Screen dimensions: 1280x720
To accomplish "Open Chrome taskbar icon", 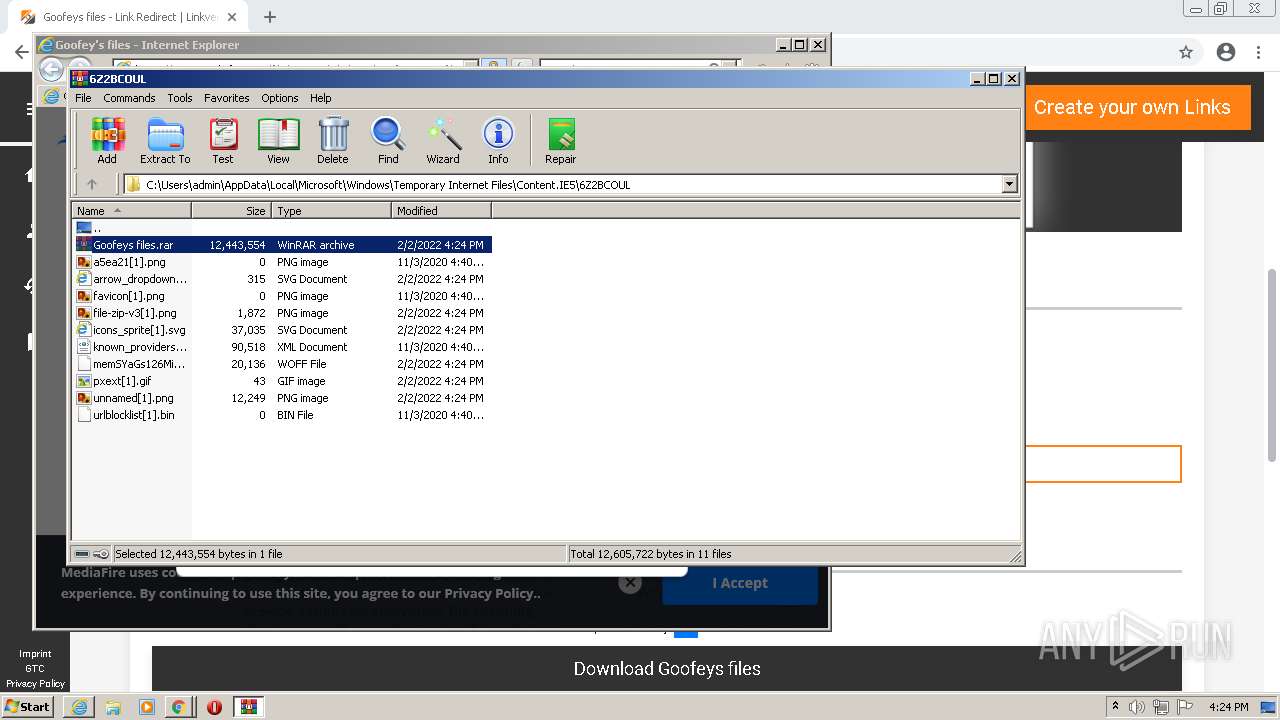I will point(178,707).
